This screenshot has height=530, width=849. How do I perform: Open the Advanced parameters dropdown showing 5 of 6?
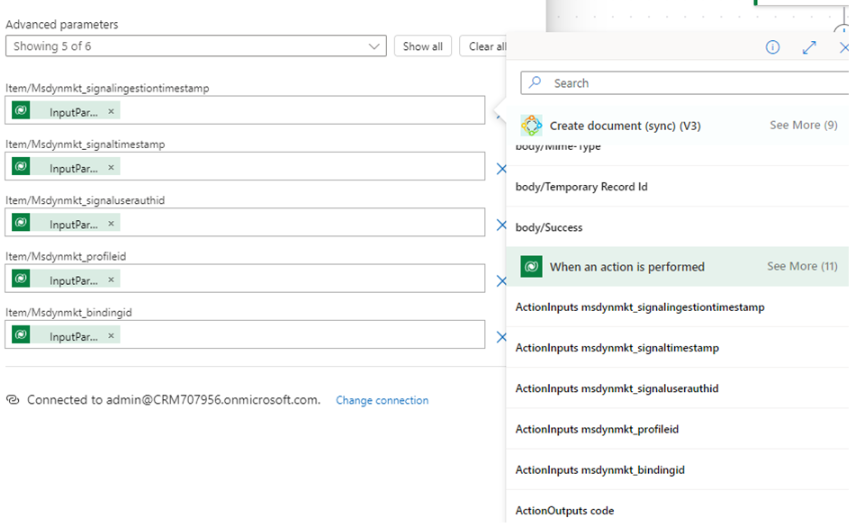(195, 46)
